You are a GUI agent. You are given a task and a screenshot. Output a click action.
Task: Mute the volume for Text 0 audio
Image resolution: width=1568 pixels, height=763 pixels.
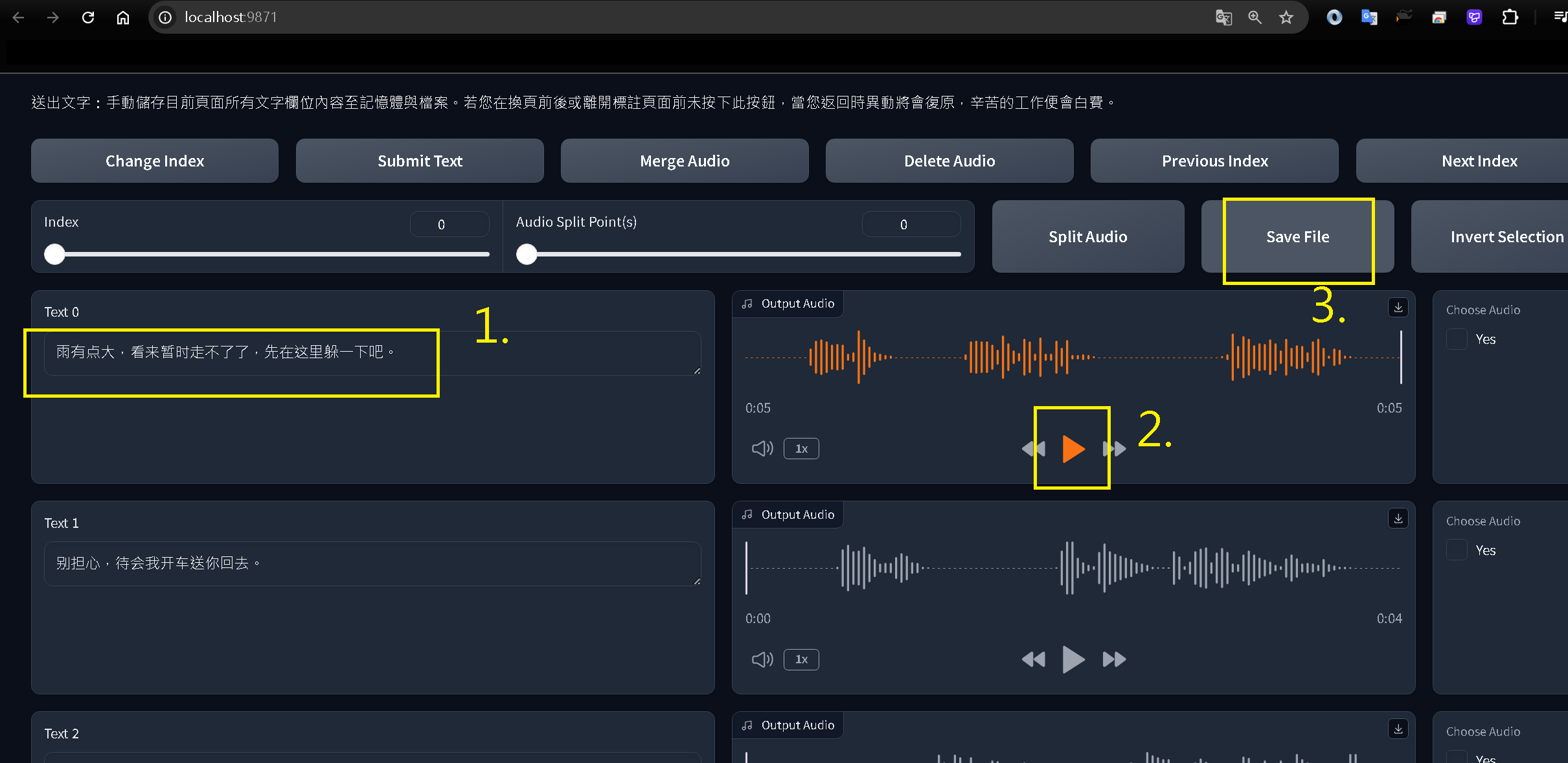[762, 448]
